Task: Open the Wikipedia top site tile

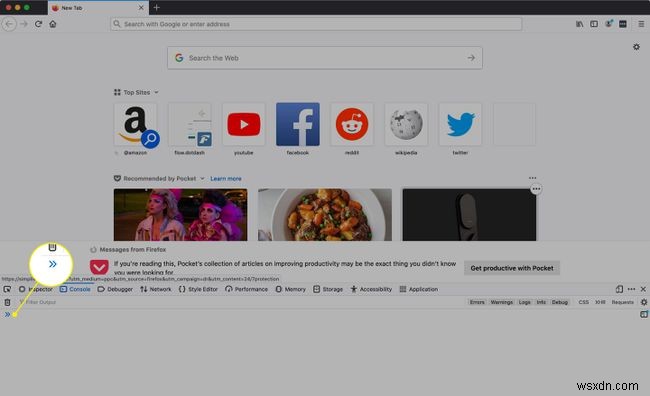Action: pos(406,124)
